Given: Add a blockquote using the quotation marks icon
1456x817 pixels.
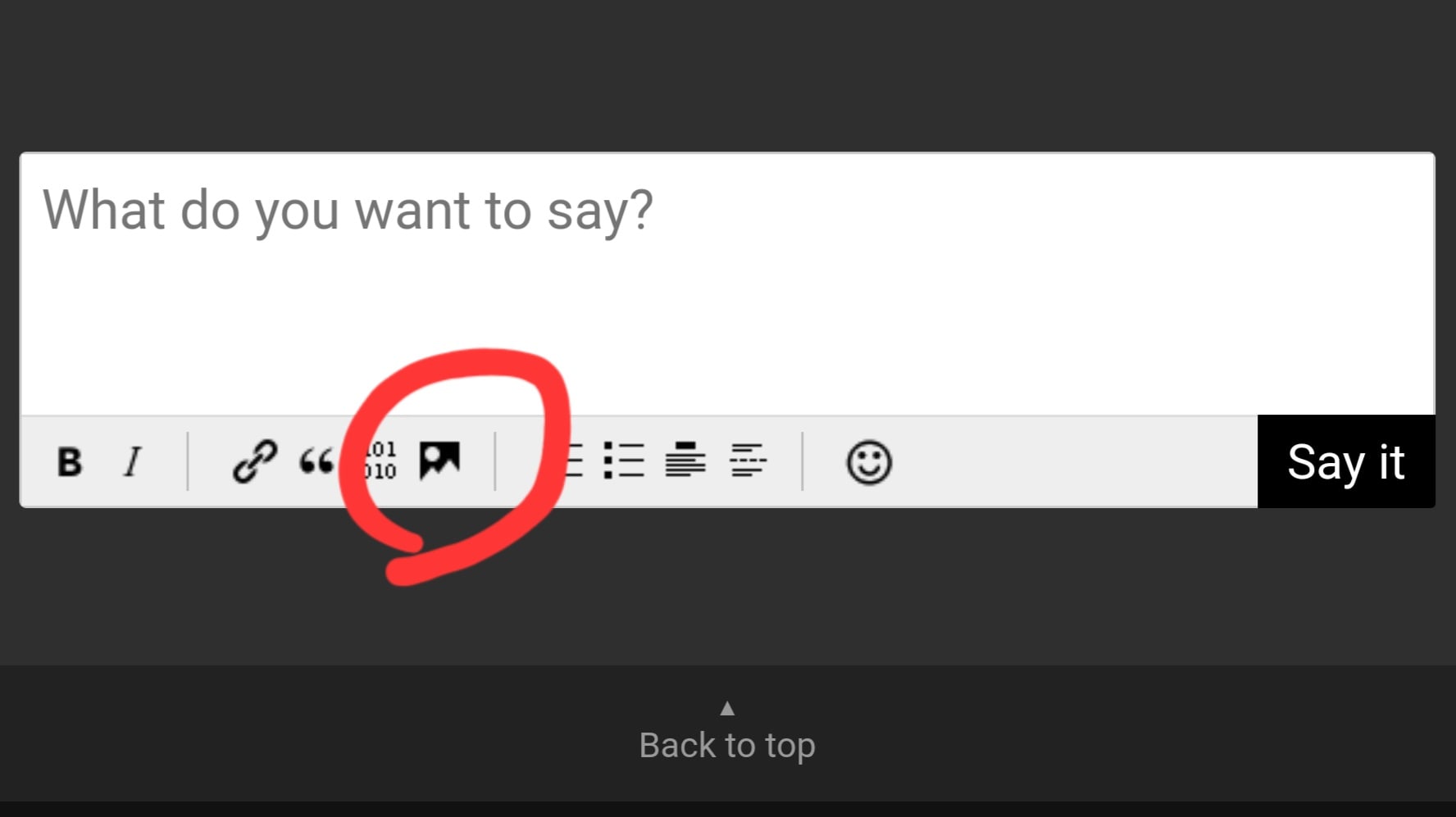Looking at the screenshot, I should click(316, 461).
